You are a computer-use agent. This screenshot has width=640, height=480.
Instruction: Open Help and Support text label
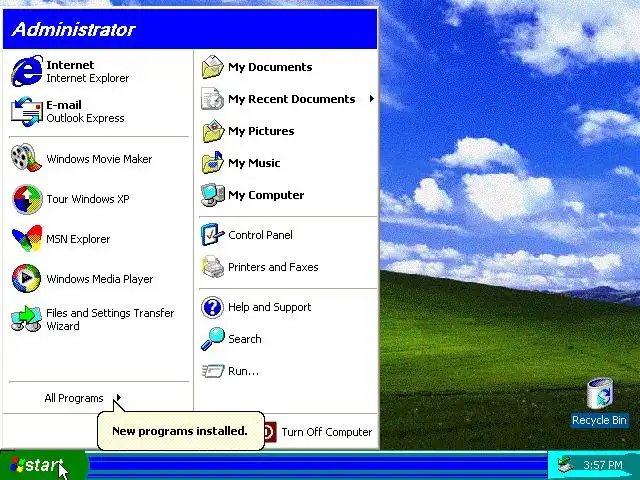[x=270, y=307]
